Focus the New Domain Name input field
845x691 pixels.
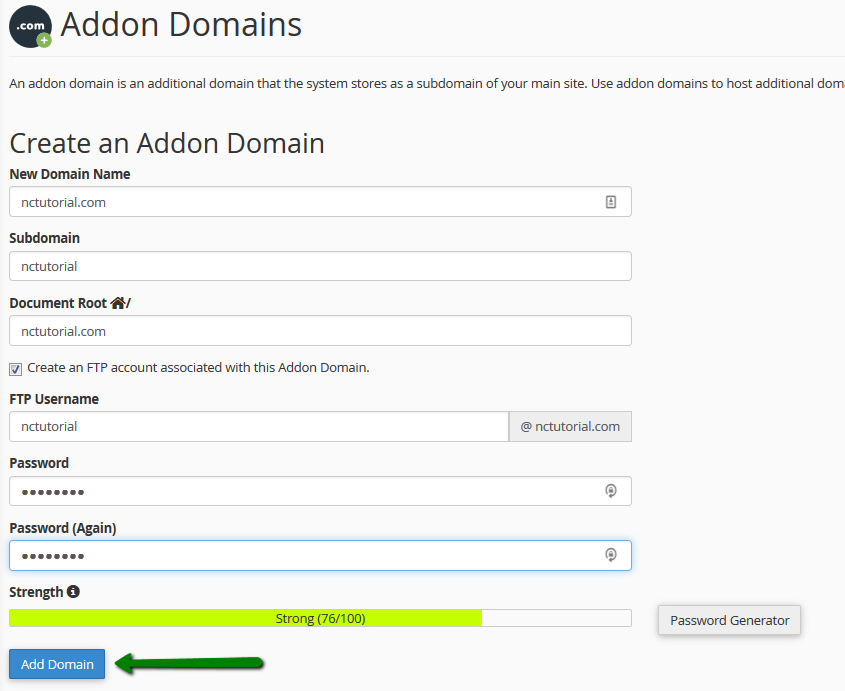(x=300, y=202)
